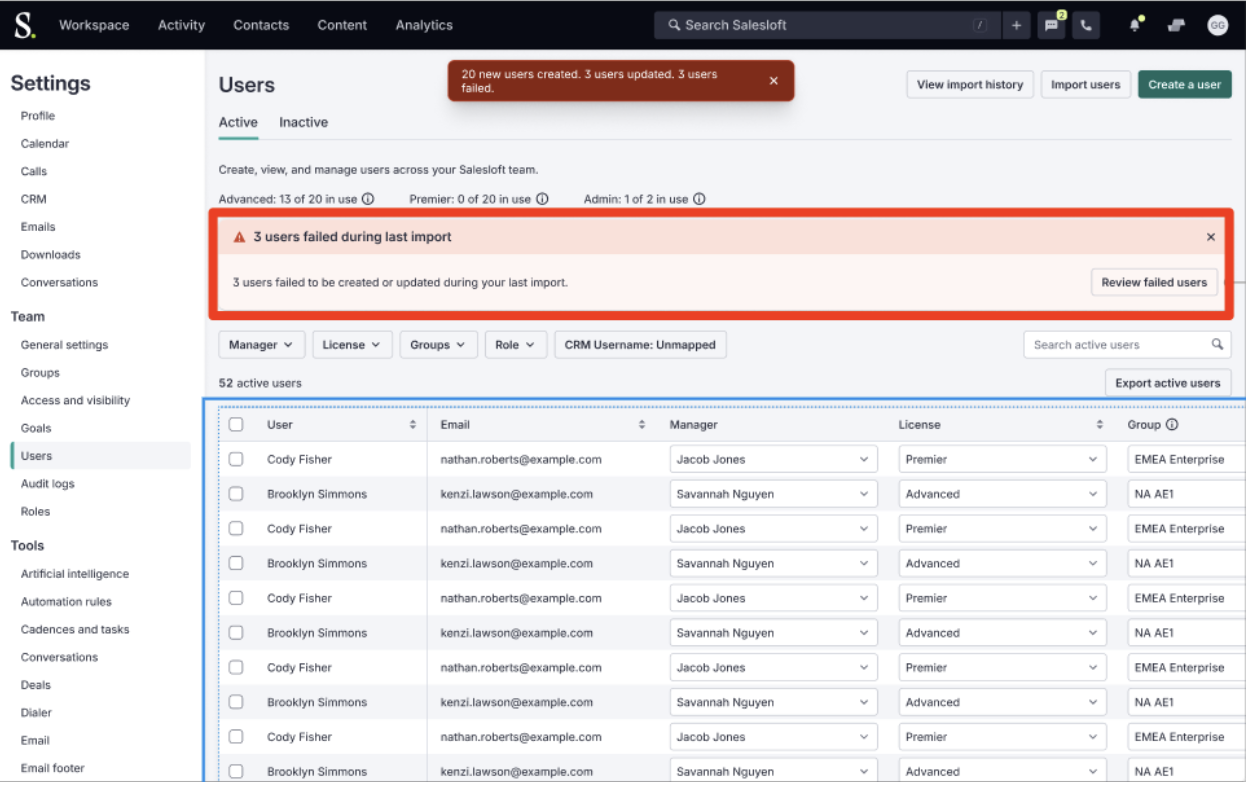Click the GG user avatar
1246x786 pixels.
point(1217,26)
